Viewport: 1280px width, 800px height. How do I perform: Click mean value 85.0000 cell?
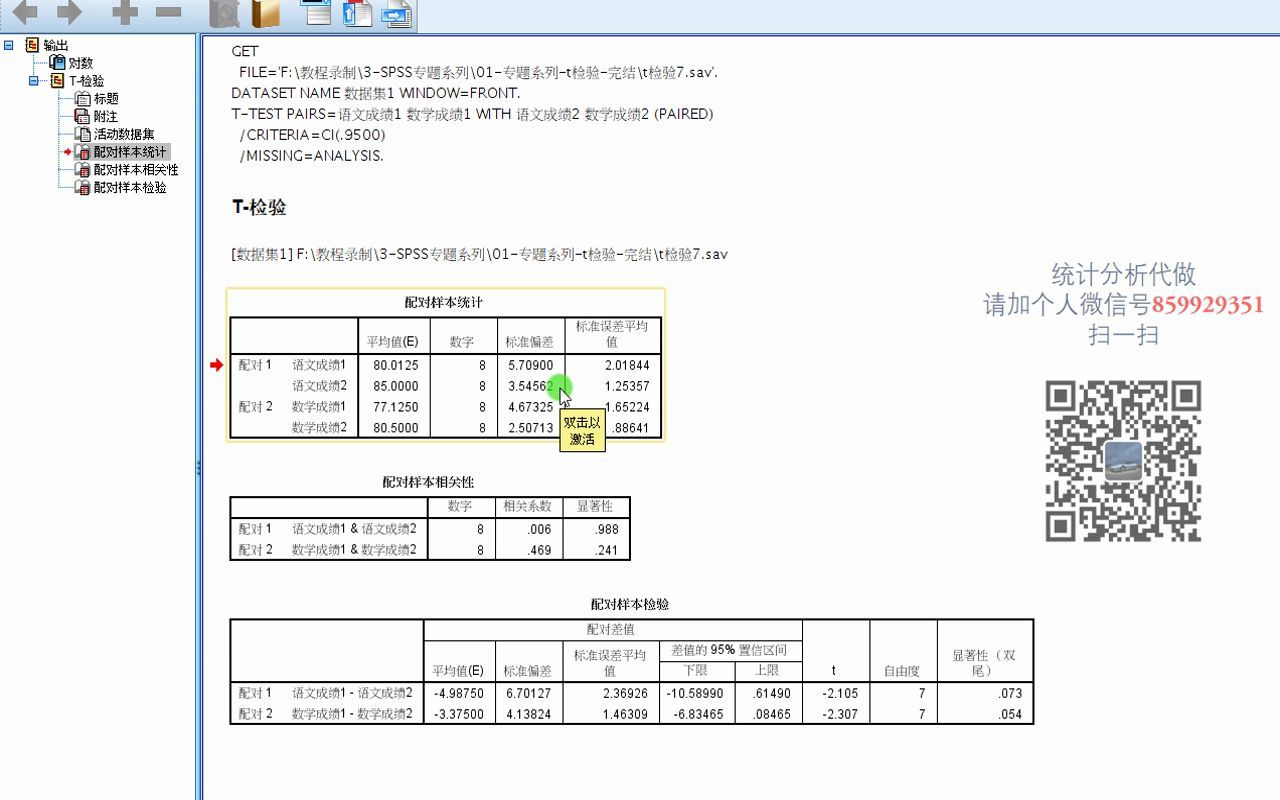[x=396, y=386]
